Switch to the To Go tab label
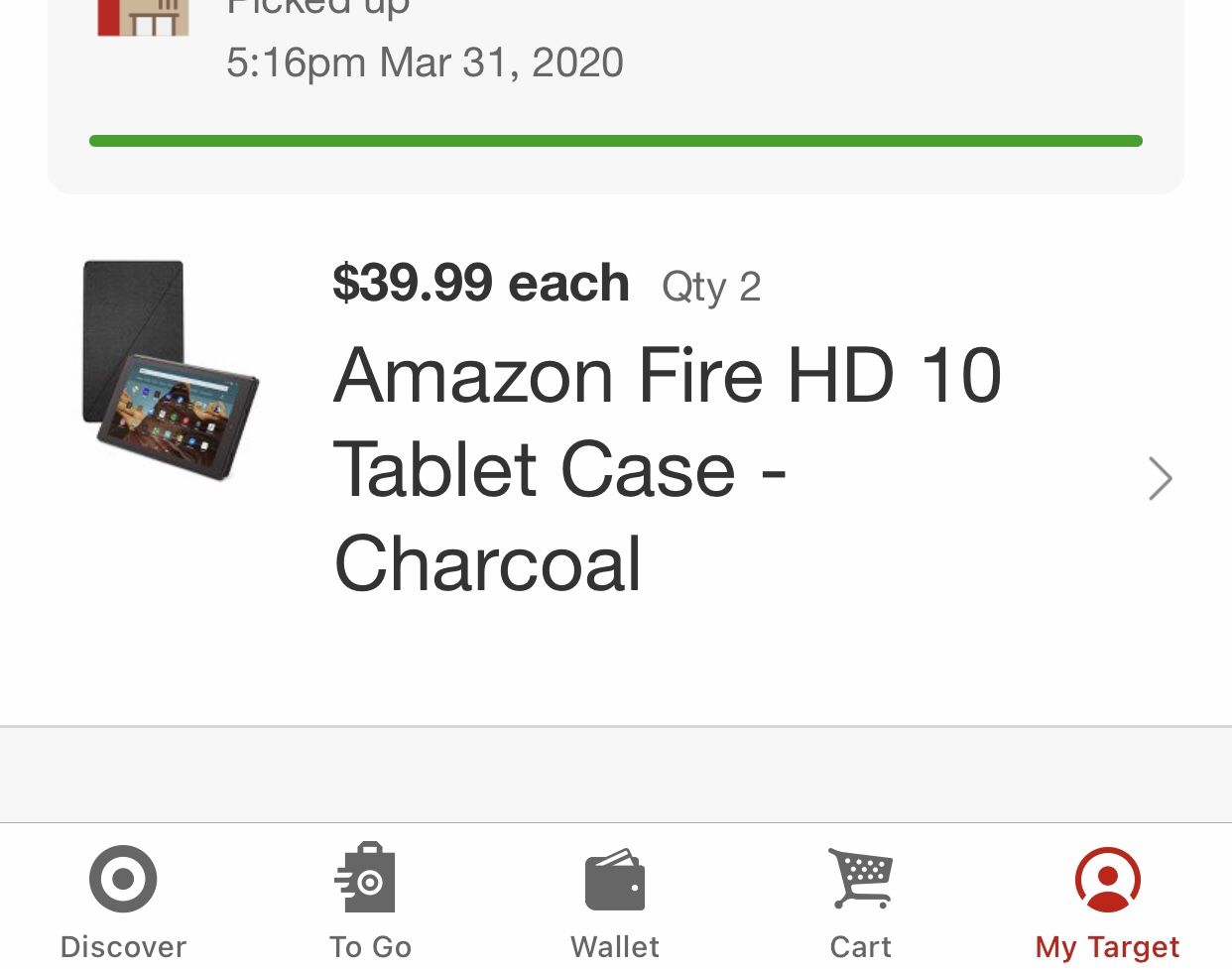 370,947
